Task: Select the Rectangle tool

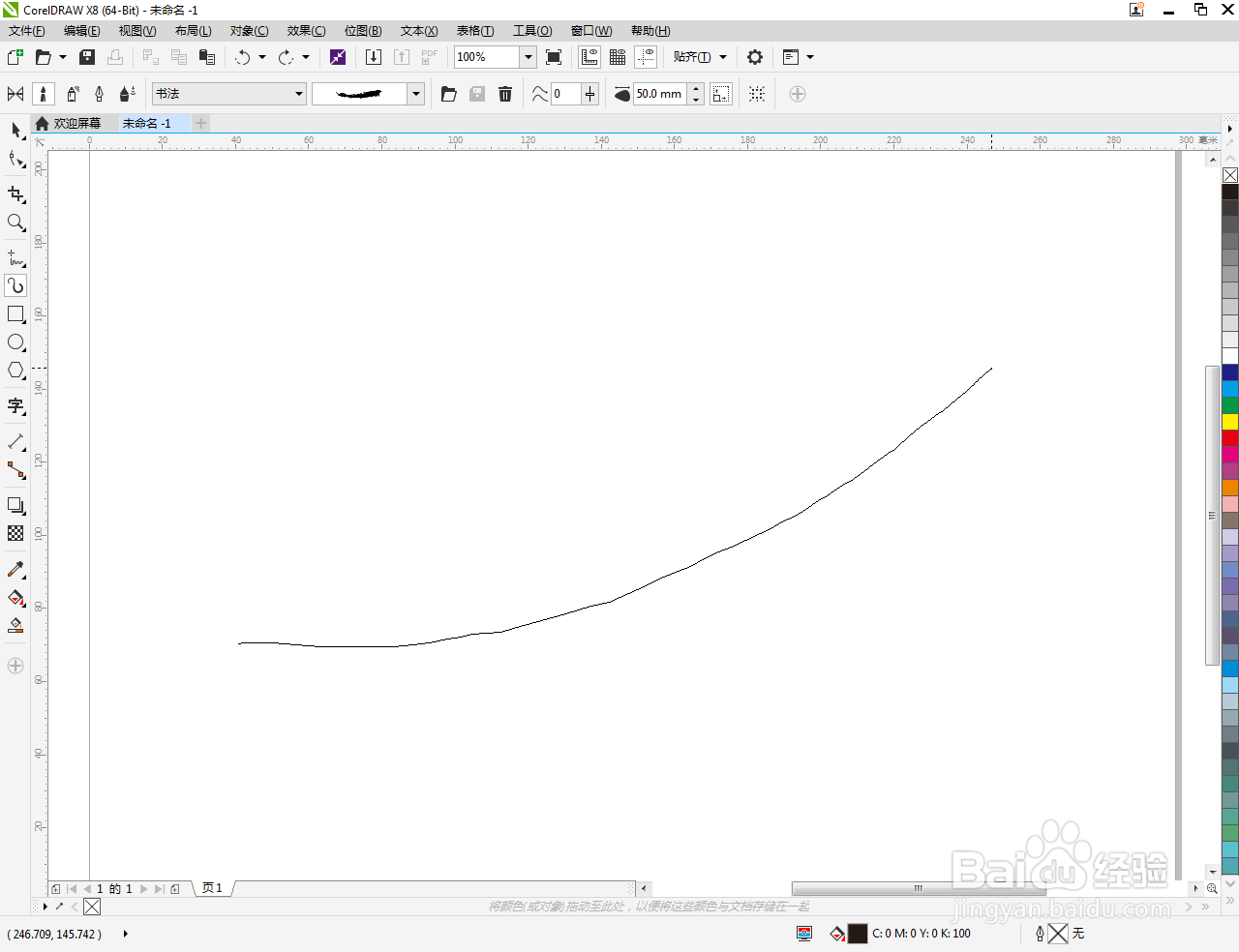Action: 15,314
